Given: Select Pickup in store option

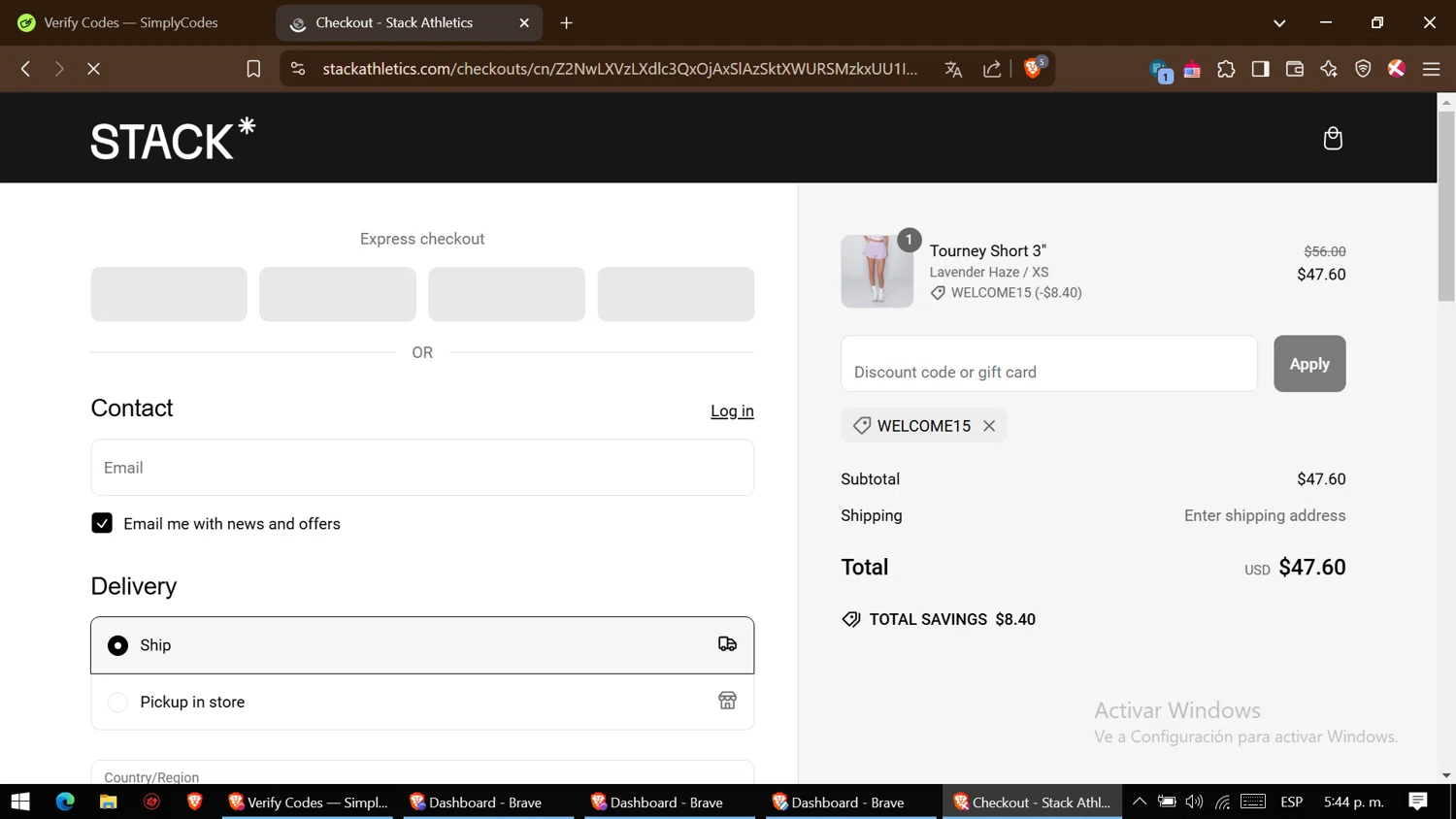Looking at the screenshot, I should 422,702.
